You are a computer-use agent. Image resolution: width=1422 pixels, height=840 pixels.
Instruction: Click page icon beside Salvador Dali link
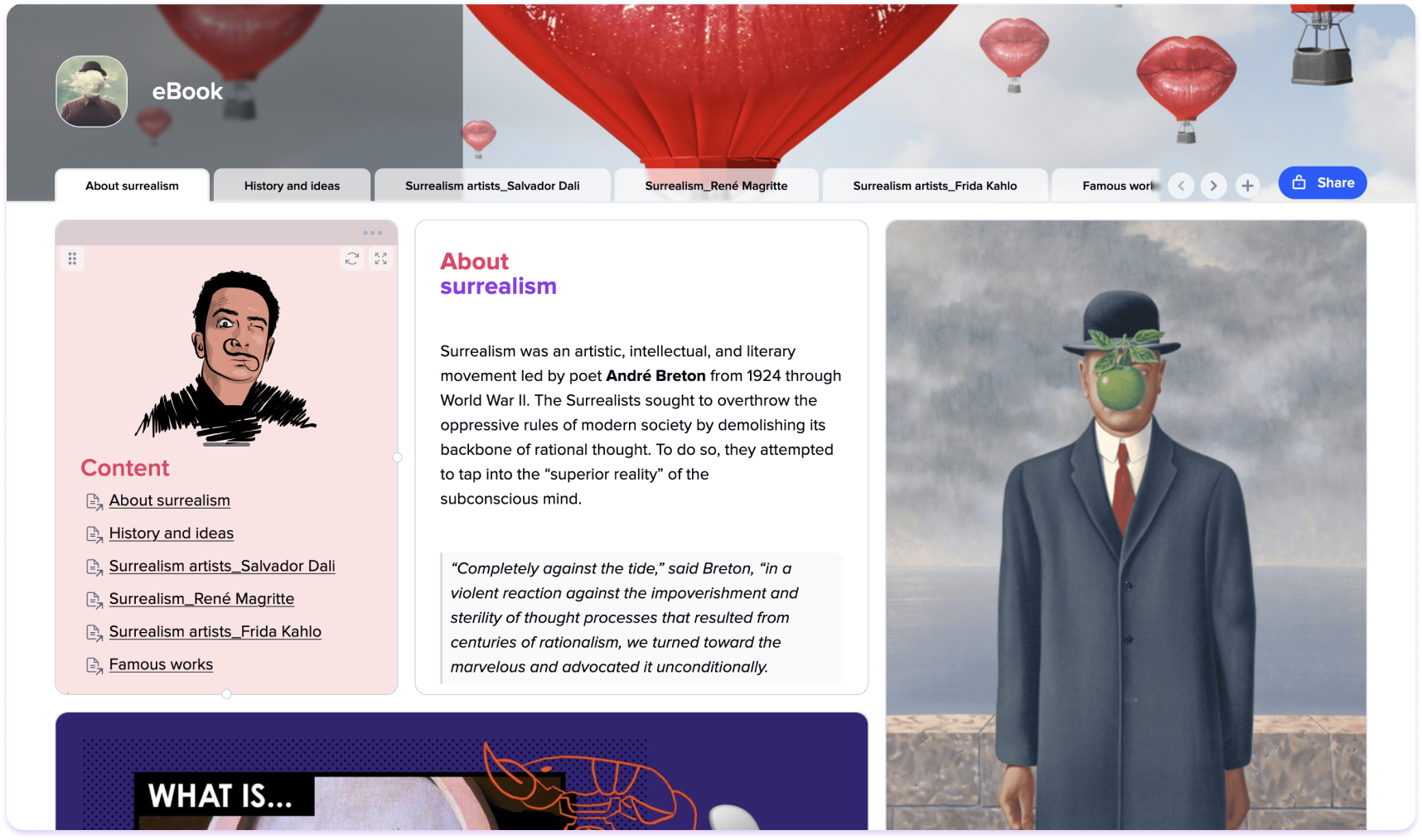point(94,567)
